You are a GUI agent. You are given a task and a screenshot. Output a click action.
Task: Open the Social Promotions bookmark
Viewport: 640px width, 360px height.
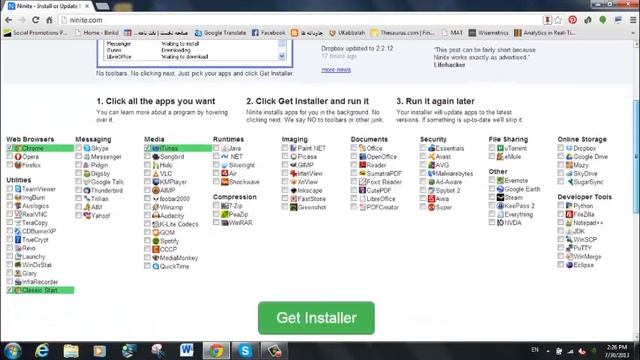click(x=36, y=33)
